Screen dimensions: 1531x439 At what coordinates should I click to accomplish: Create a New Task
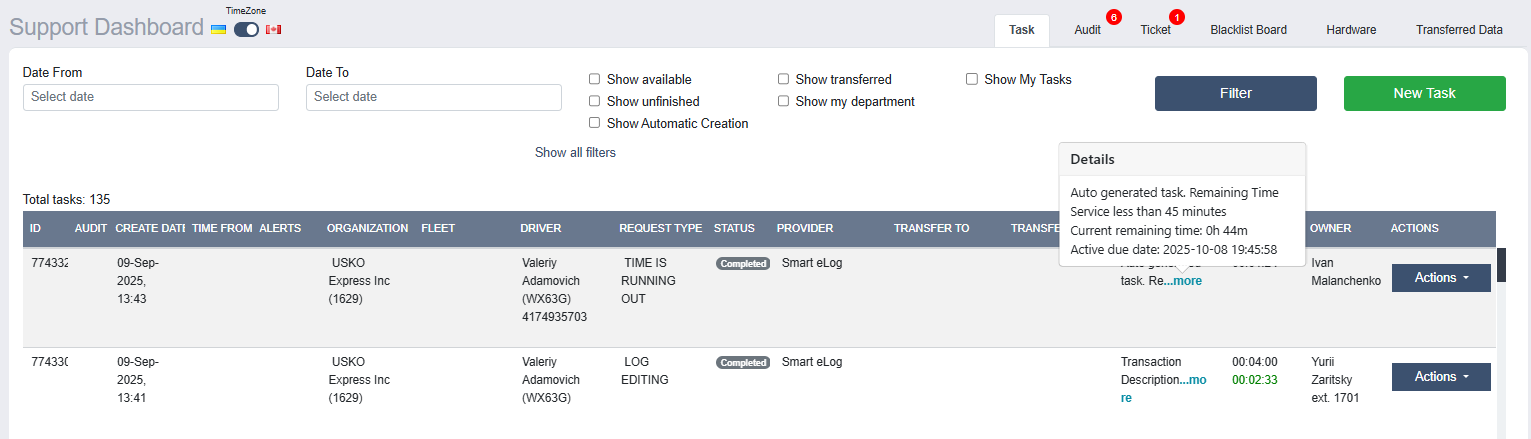(x=1425, y=93)
